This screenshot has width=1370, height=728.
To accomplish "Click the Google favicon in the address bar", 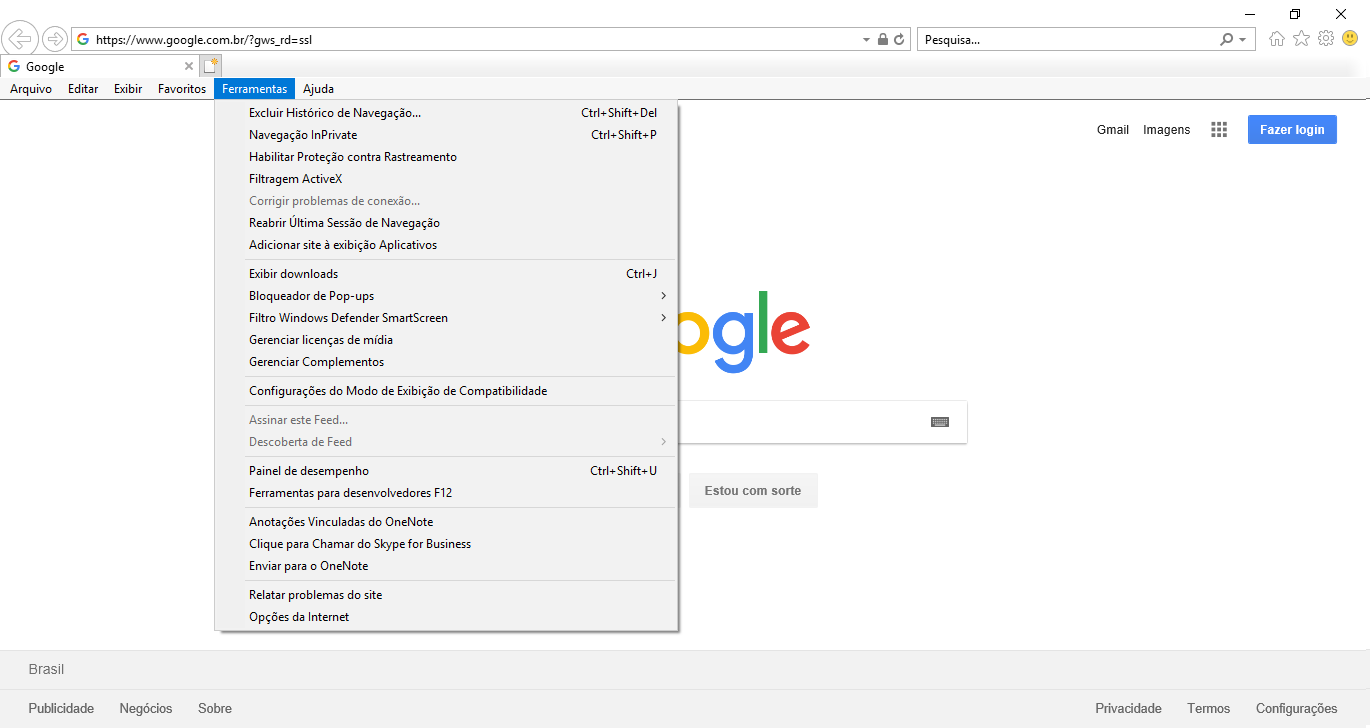I will coord(83,40).
